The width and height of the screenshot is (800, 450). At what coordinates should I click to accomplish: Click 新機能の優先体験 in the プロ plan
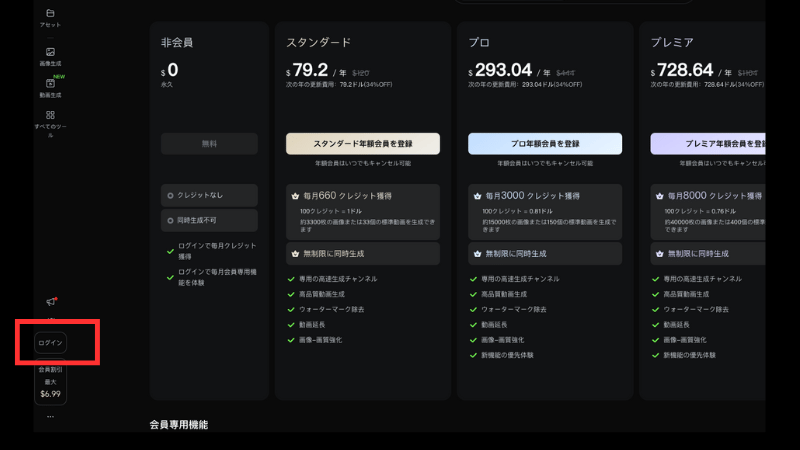(507, 355)
